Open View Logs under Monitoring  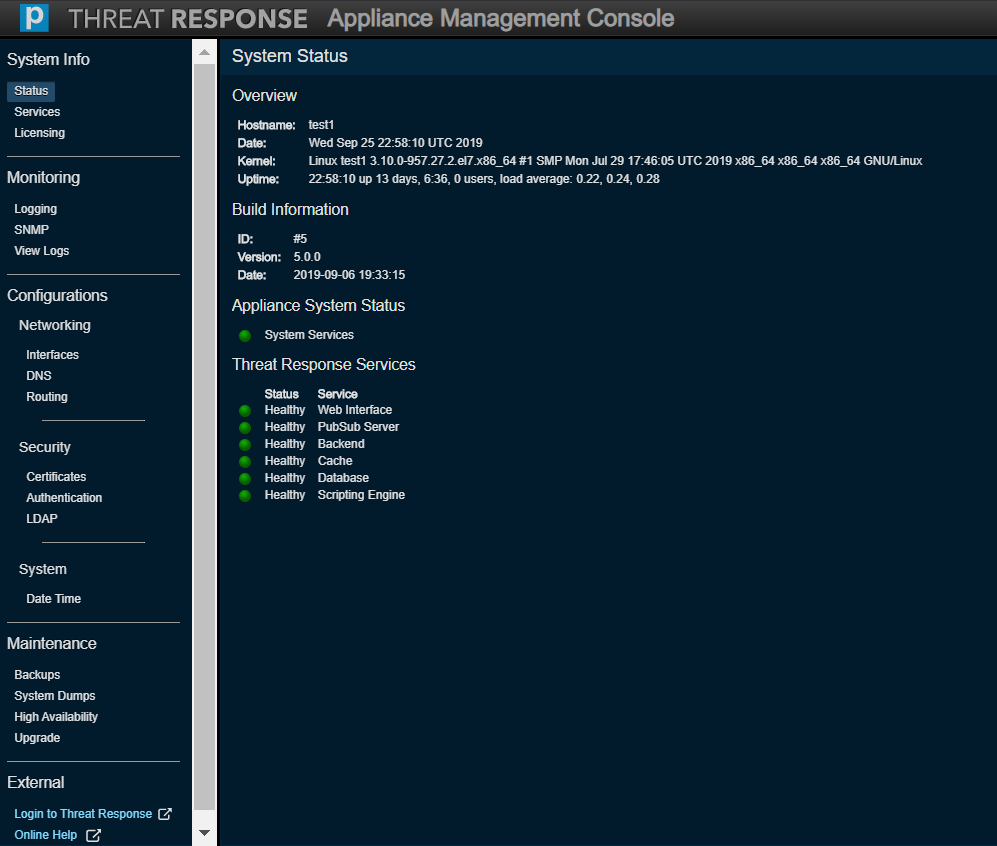click(x=41, y=251)
